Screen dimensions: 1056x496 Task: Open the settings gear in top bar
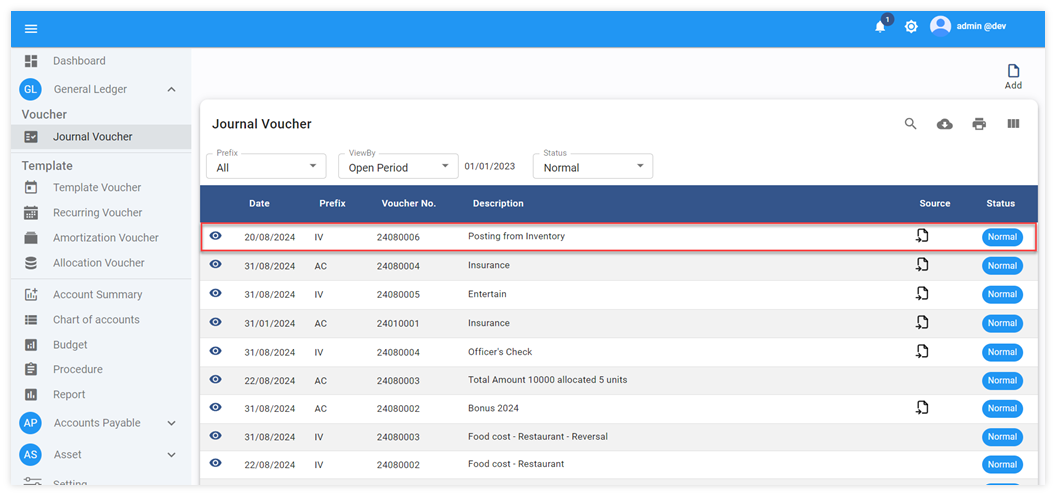[911, 27]
